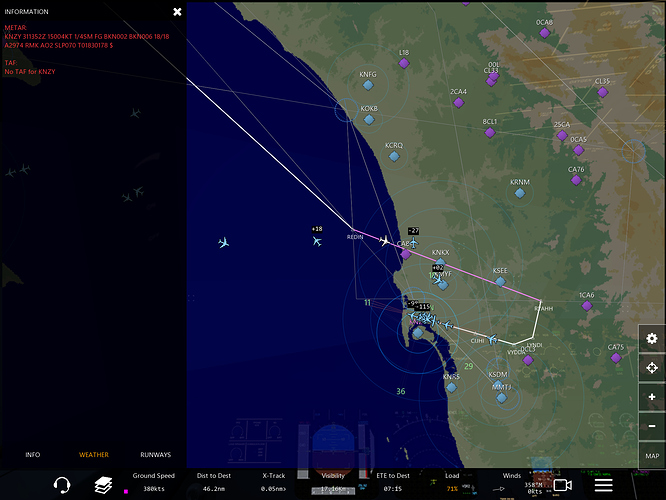Viewport: 666px width, 500px height.
Task: Select the 0CL3 airfield diamond
Action: [x=528, y=360]
